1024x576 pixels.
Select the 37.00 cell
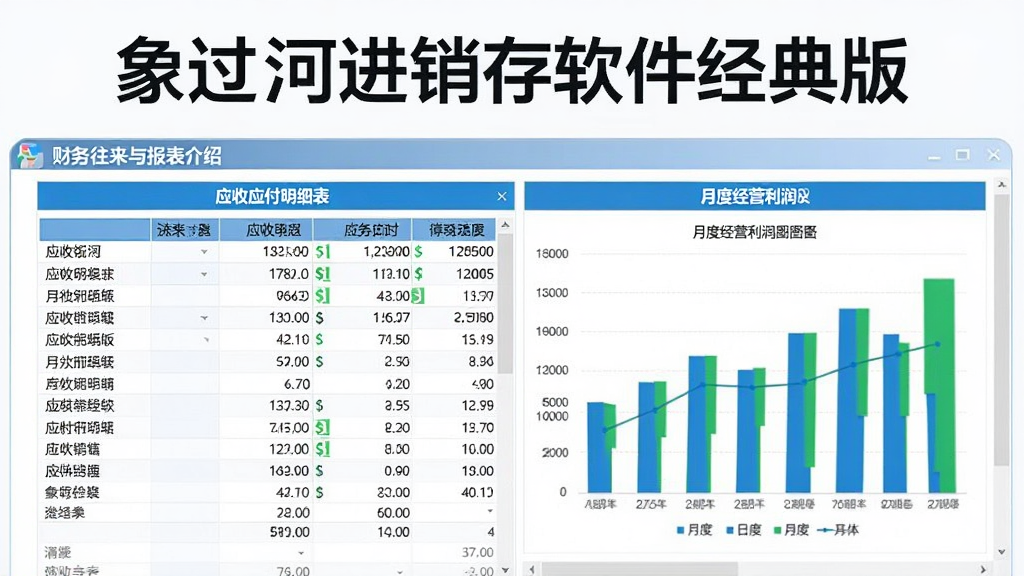(455, 552)
